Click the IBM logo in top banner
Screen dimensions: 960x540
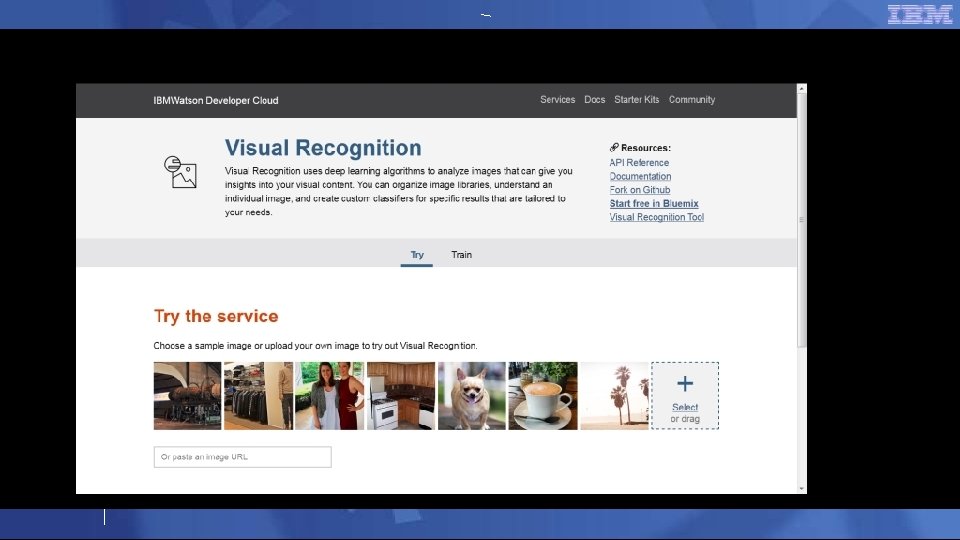click(920, 14)
